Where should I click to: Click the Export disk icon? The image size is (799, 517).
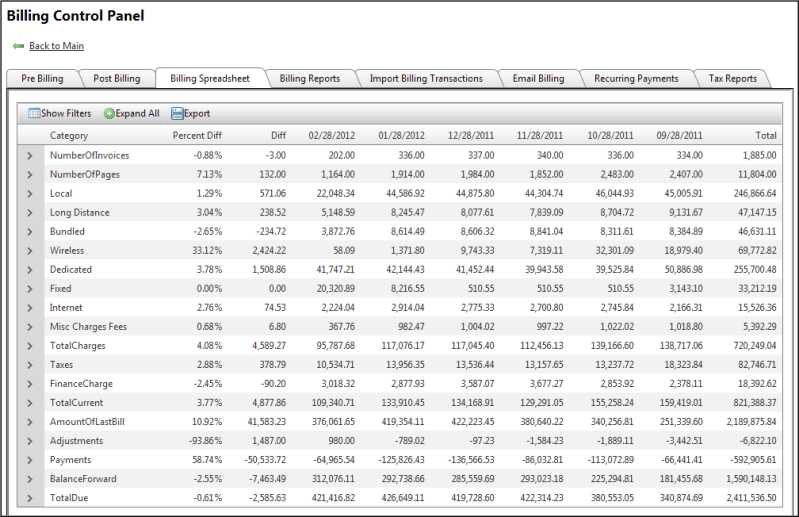click(177, 114)
